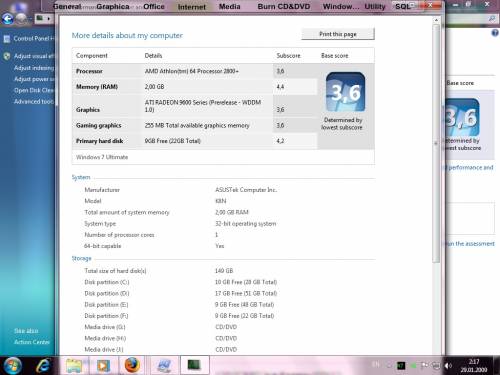The height and width of the screenshot is (375, 500).
Task: Click the scrollbar up arrow
Action: (x=436, y=20)
